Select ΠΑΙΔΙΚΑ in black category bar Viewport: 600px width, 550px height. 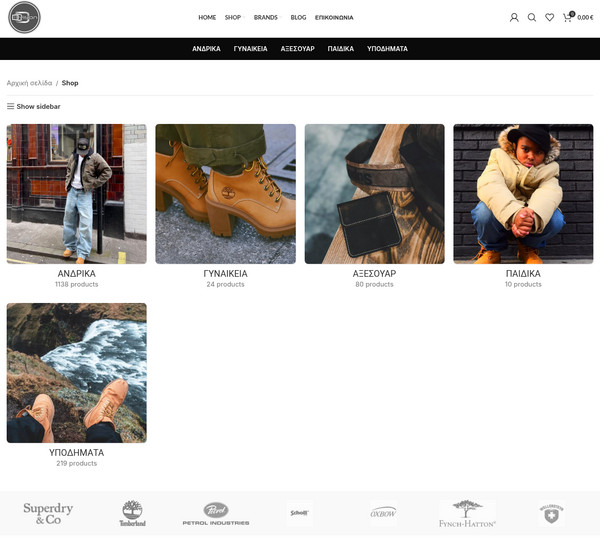[341, 49]
